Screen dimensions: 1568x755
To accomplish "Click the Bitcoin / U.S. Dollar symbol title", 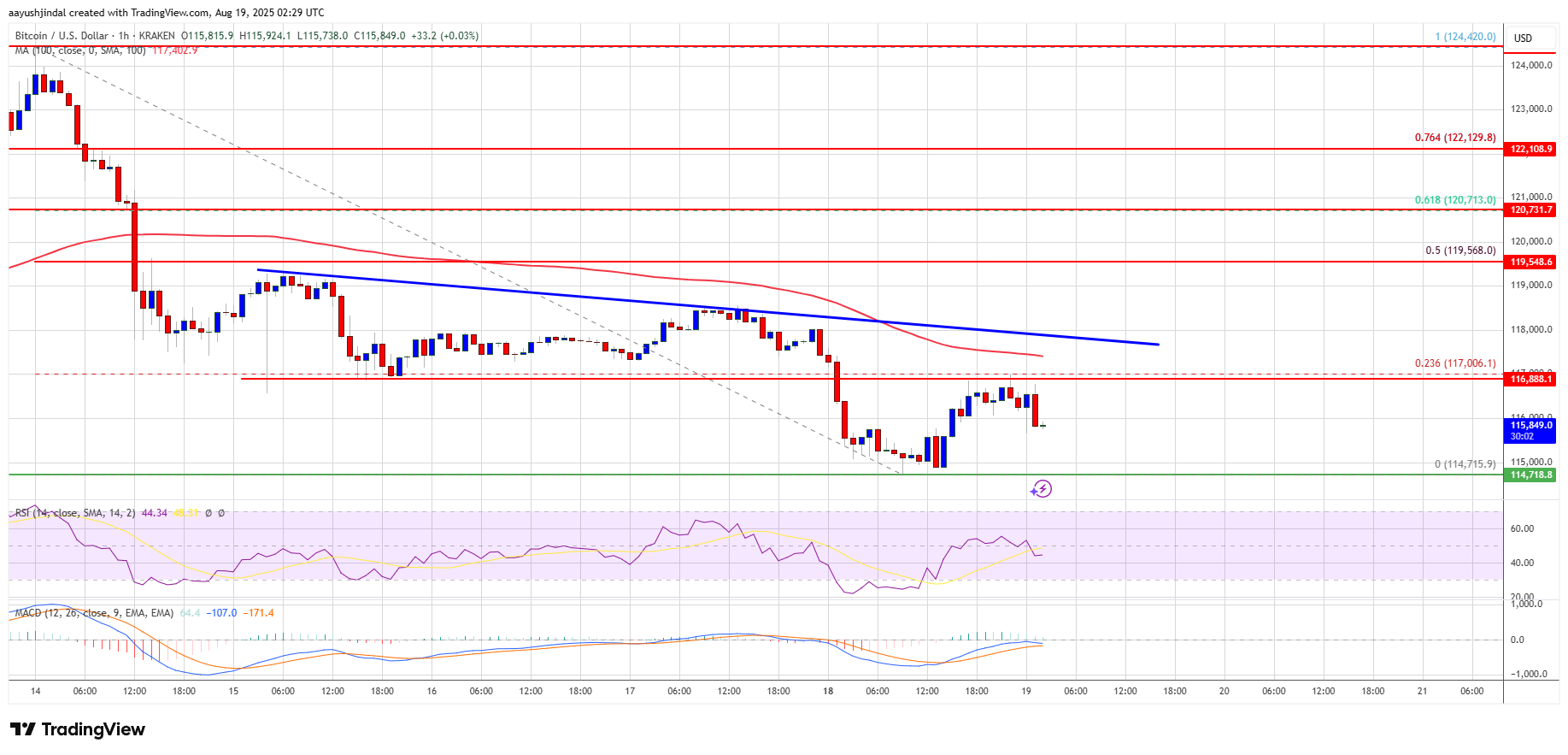I will pos(62,36).
